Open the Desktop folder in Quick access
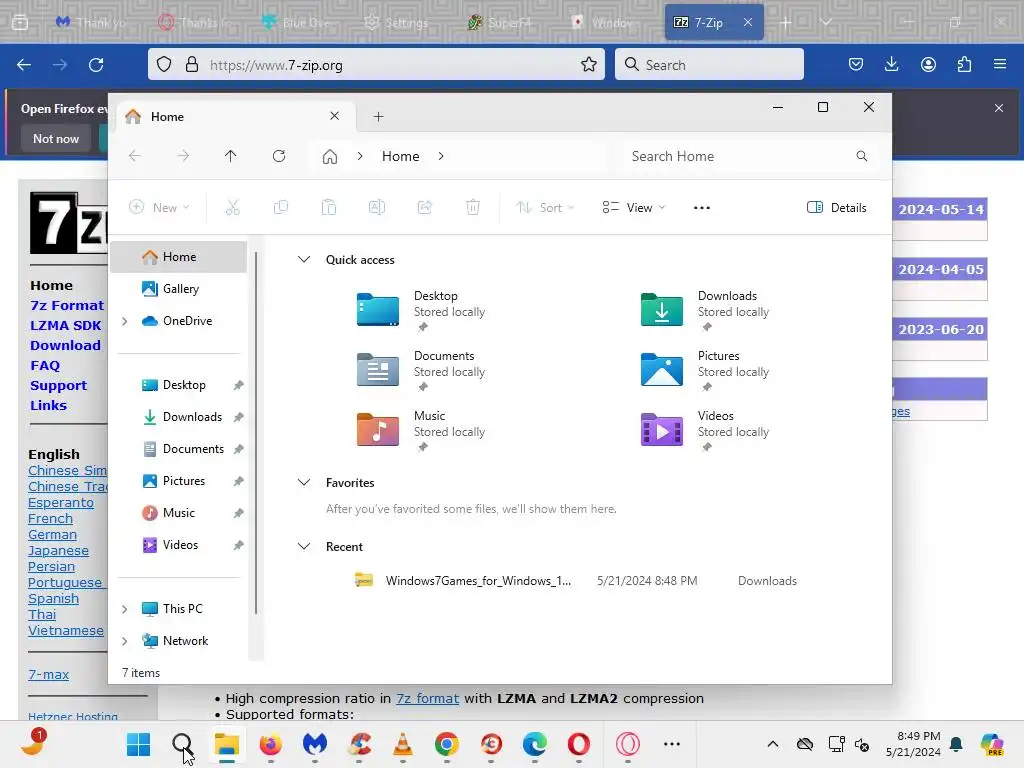The image size is (1024, 768). coord(378,310)
